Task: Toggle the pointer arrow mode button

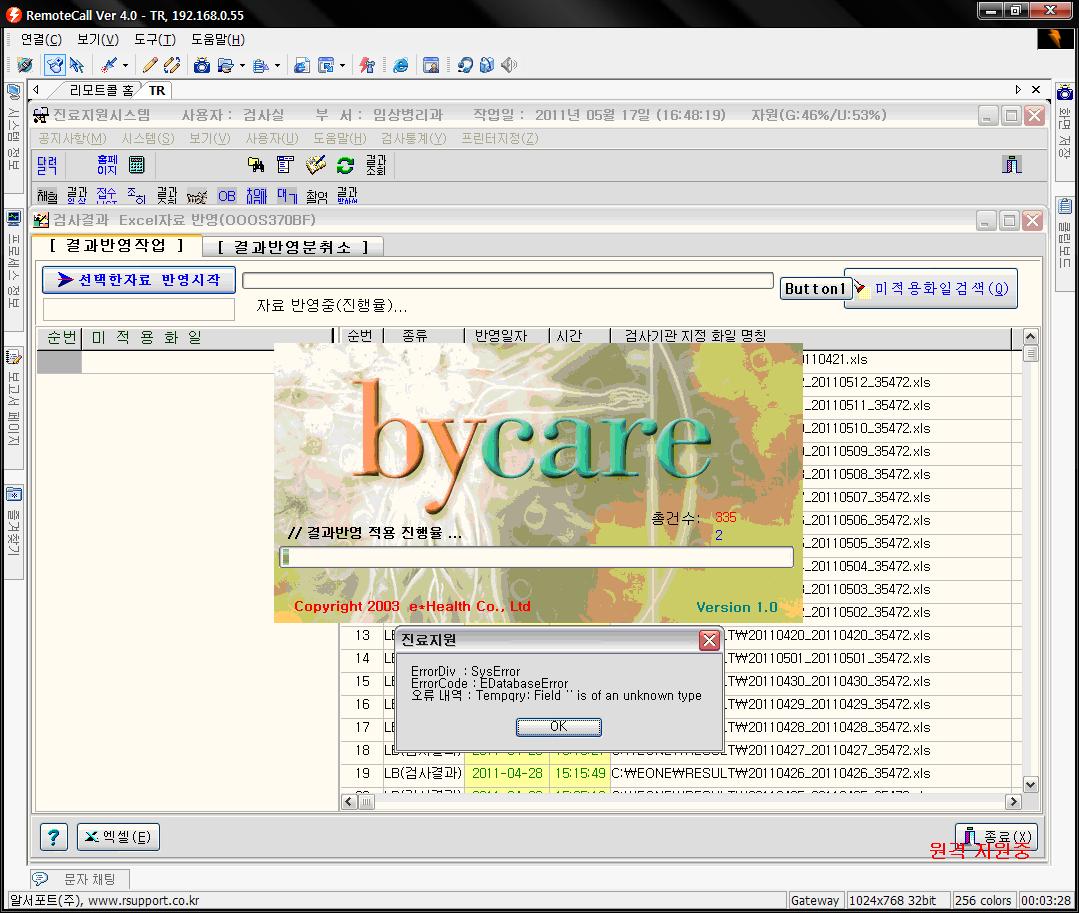Action: pos(76,65)
